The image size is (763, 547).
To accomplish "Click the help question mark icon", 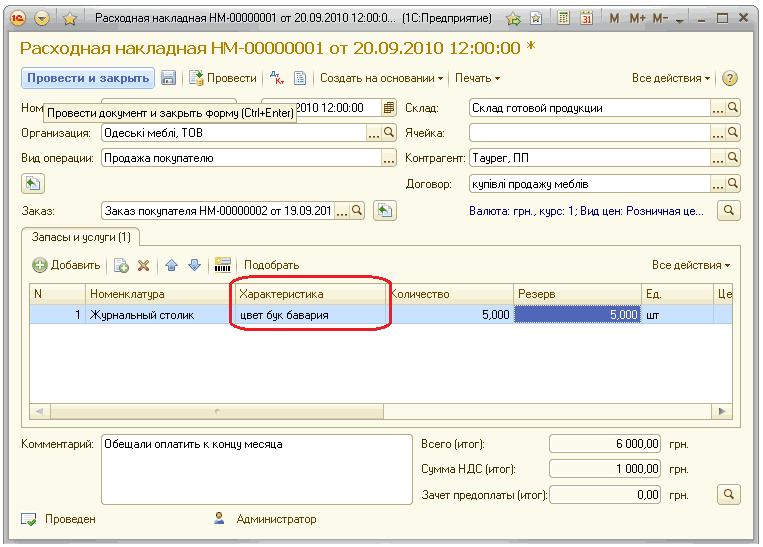I will (x=729, y=78).
